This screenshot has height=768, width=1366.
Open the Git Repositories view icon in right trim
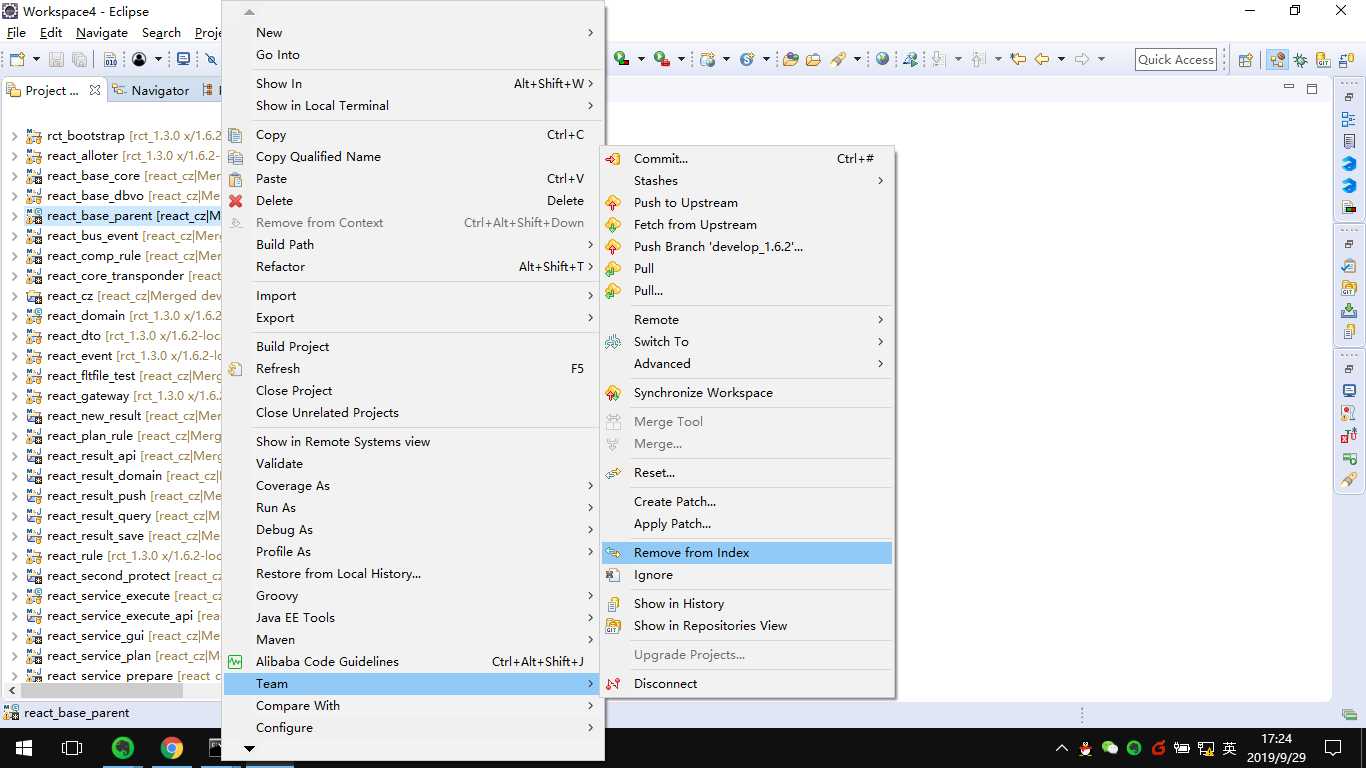point(1349,288)
